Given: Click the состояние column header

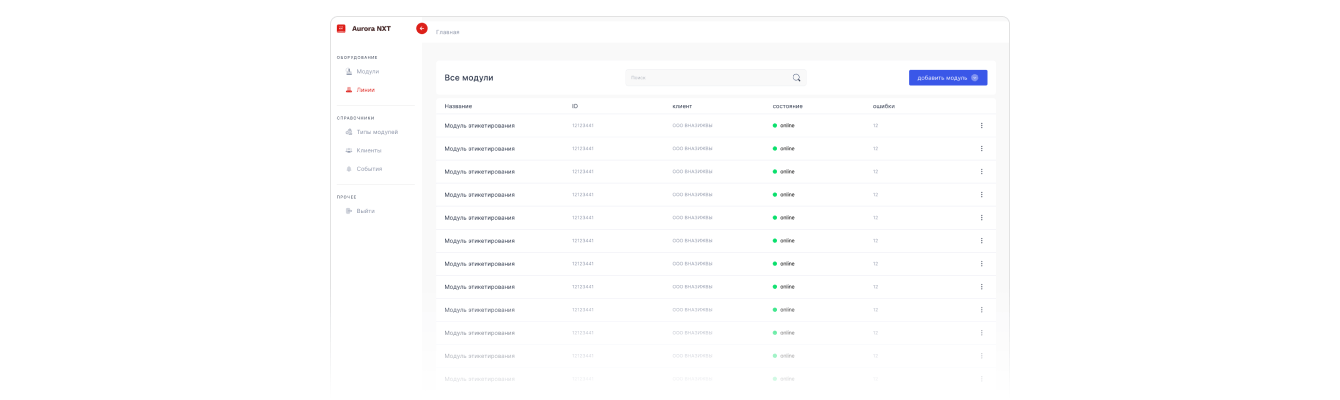Looking at the screenshot, I should [x=787, y=106].
